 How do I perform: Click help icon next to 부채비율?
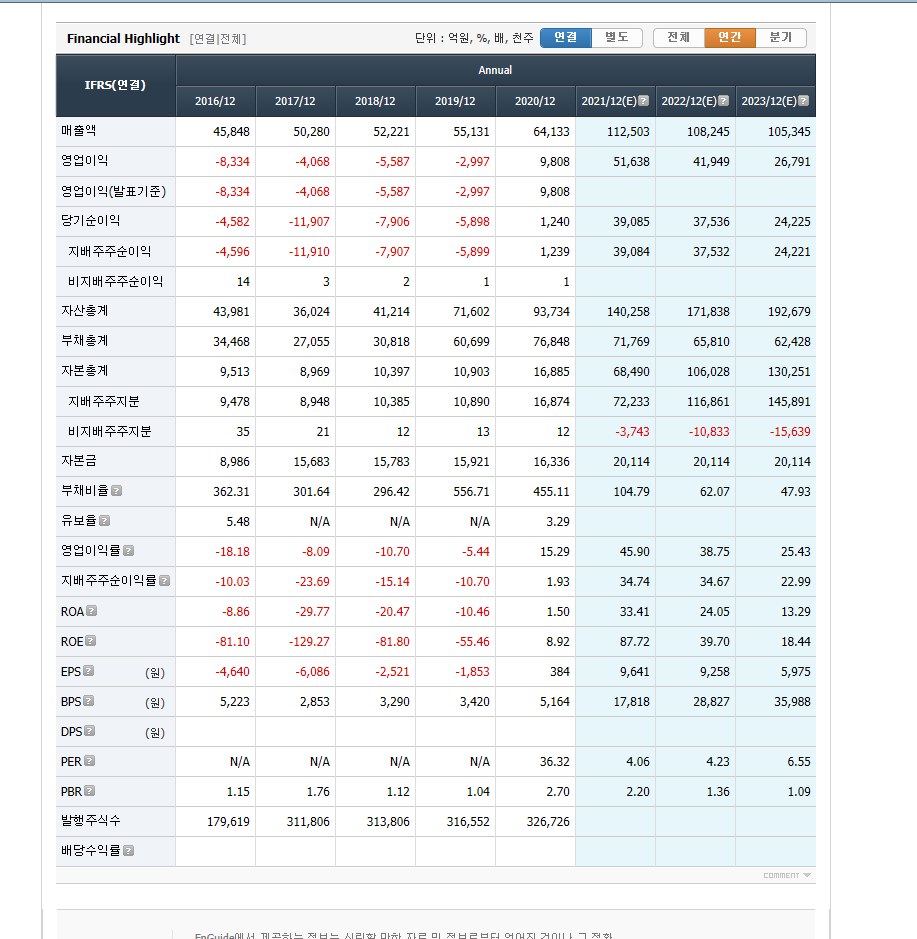(117, 491)
